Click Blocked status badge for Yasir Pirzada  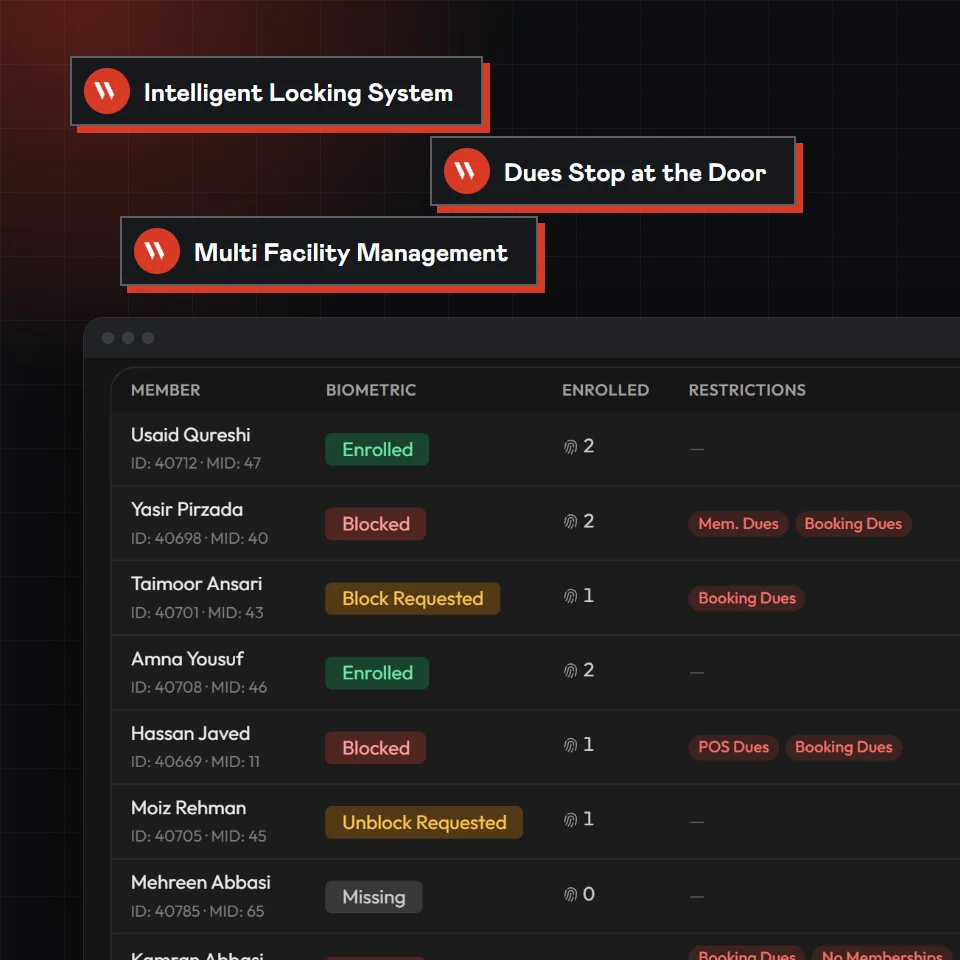(x=375, y=524)
